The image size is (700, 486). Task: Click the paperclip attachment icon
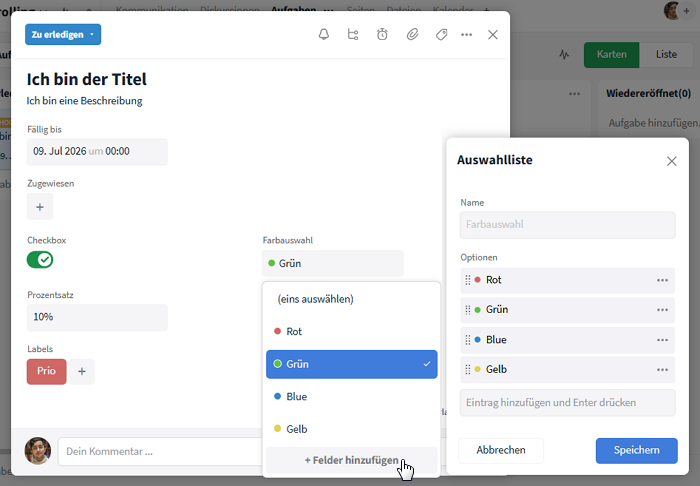412,34
